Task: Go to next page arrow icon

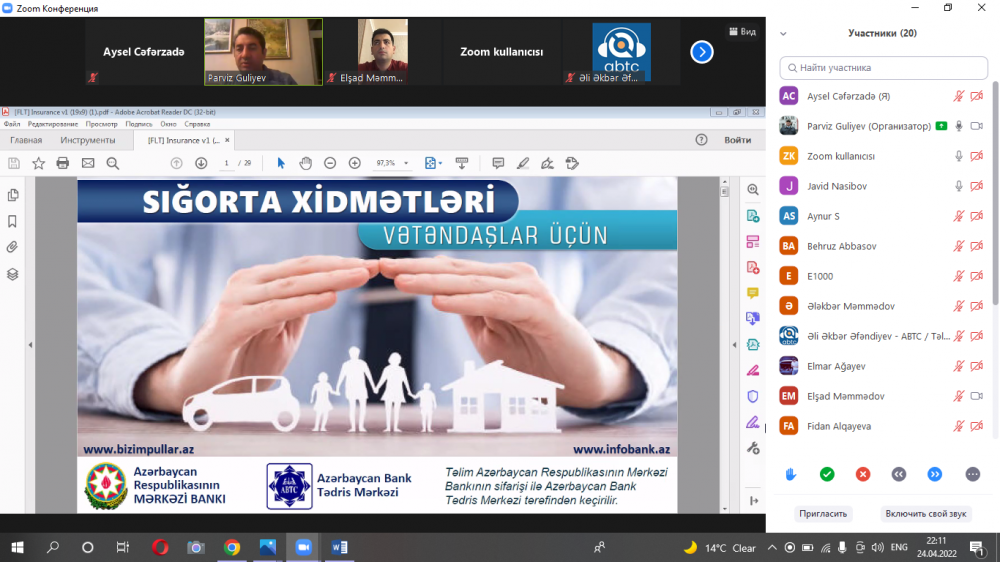Action: [201, 163]
